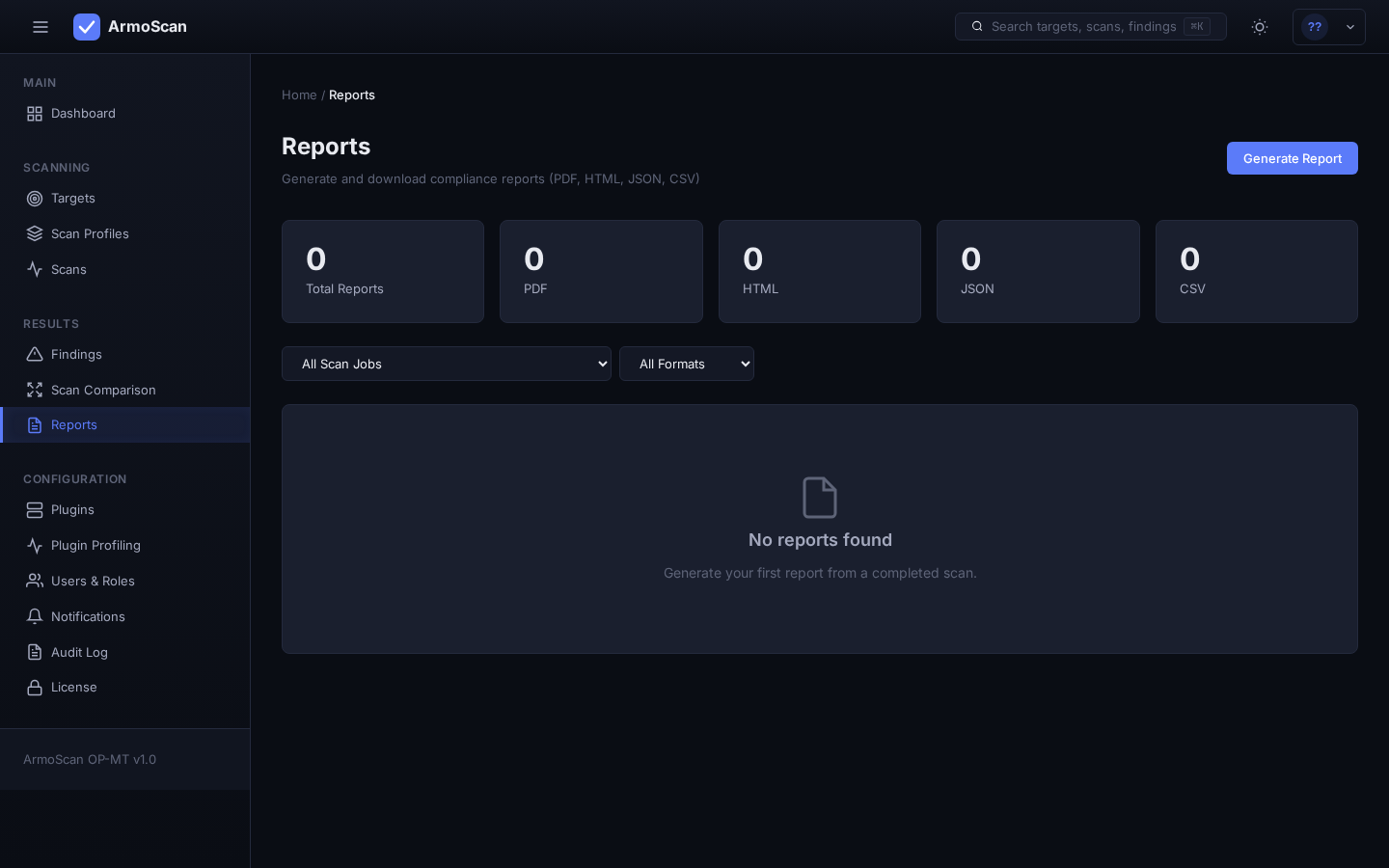Toggle the hamburger sidebar menu
Screen dimensions: 1389x868
point(41,27)
